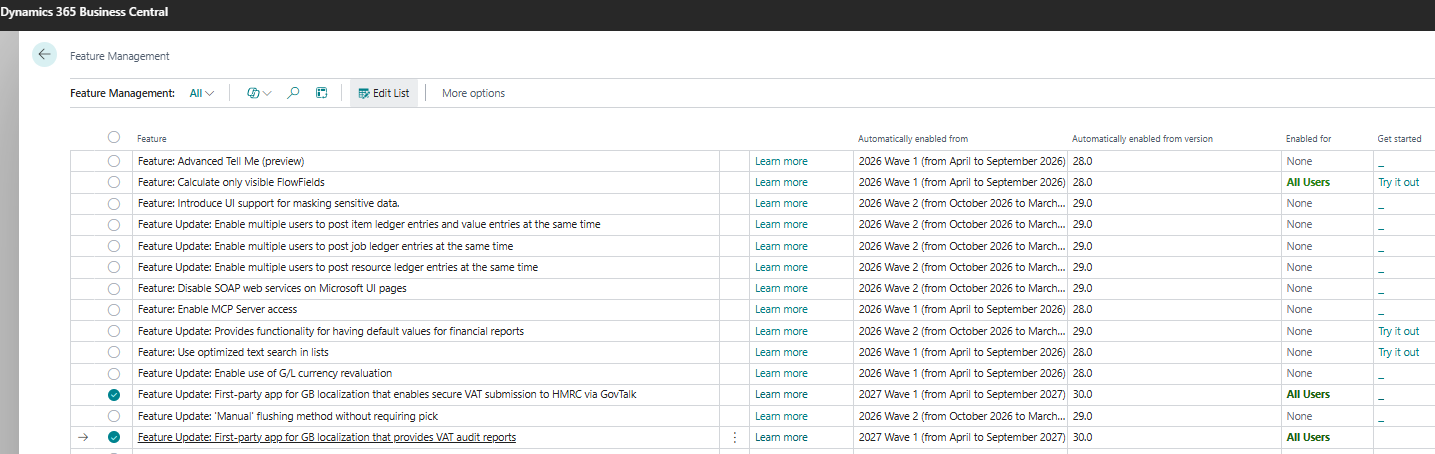Click All Users for Calculate only visible FlowFields
The height and width of the screenshot is (454, 1435).
1308,182
